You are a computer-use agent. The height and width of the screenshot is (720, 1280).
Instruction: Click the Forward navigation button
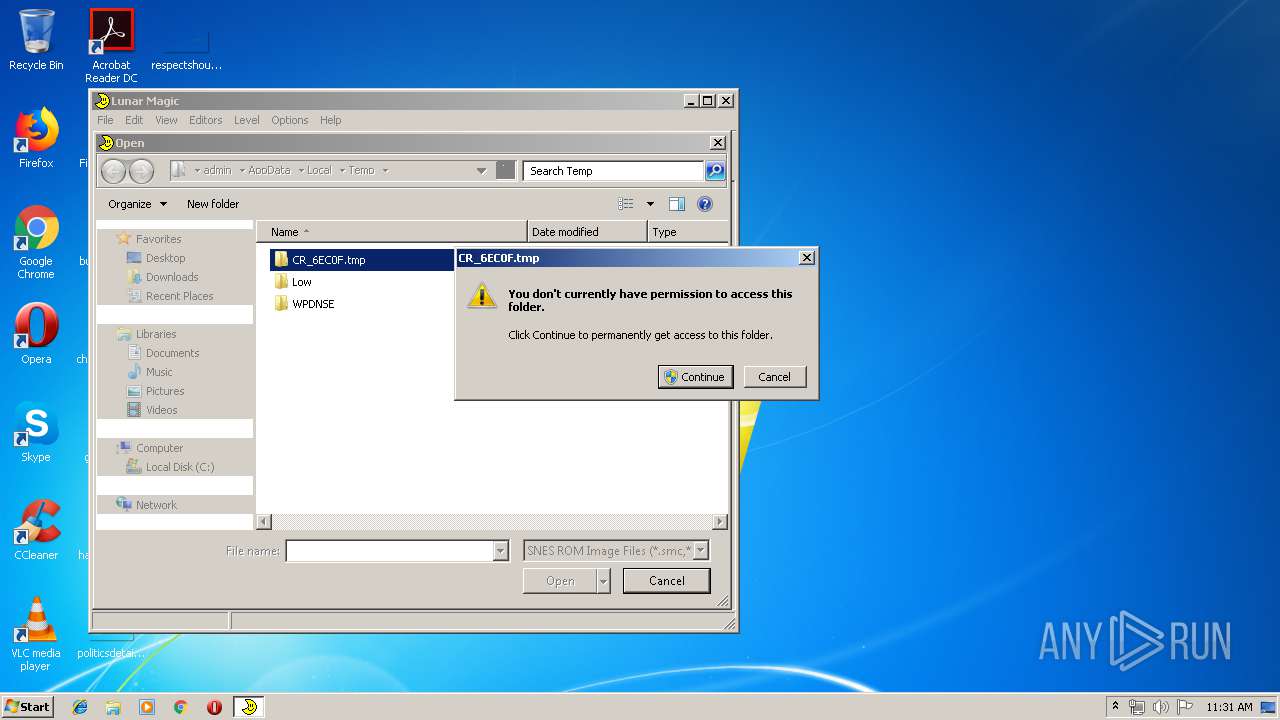[141, 171]
